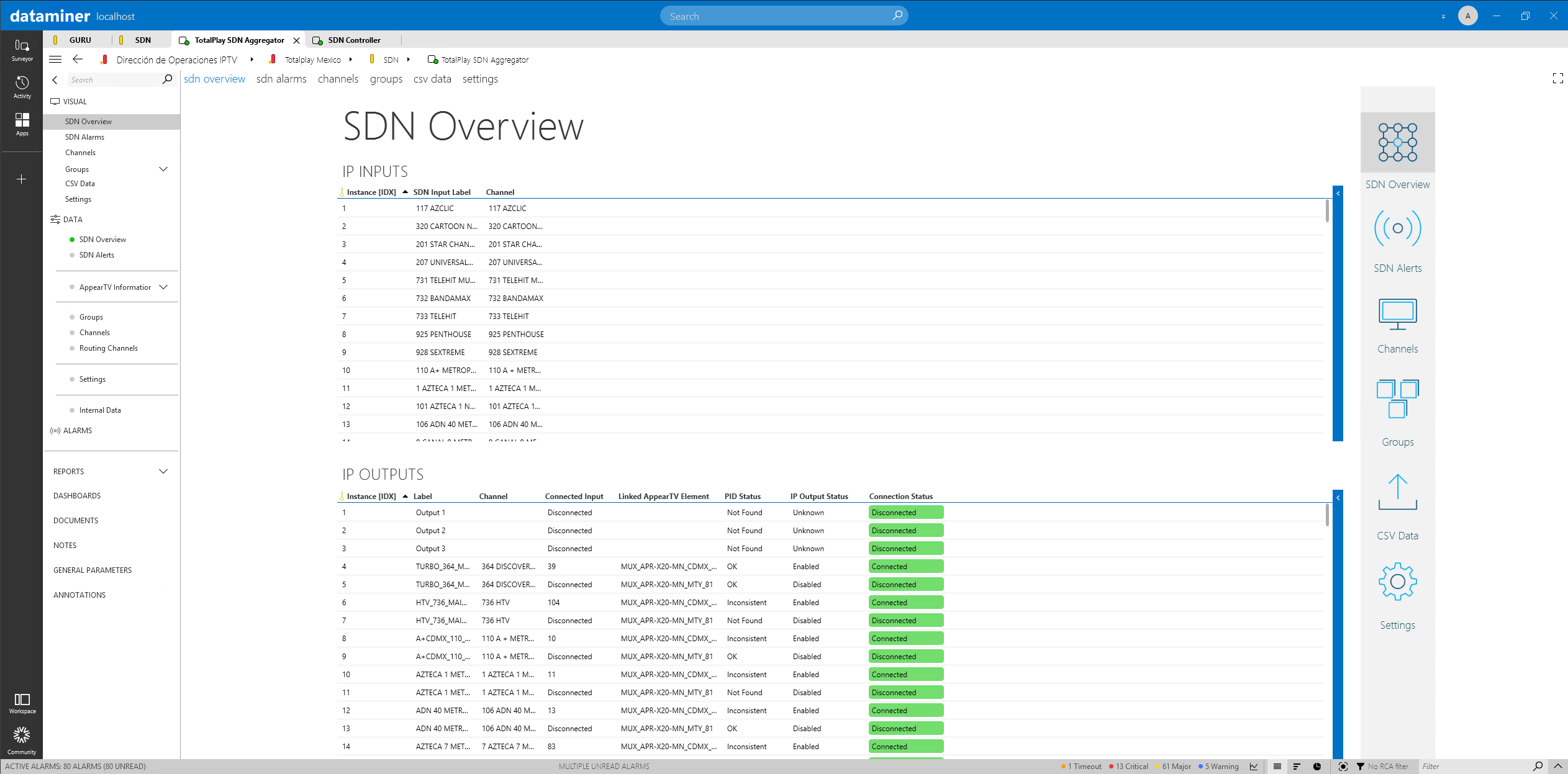
Task: Collapse the side panel with left chevron
Action: tap(55, 80)
